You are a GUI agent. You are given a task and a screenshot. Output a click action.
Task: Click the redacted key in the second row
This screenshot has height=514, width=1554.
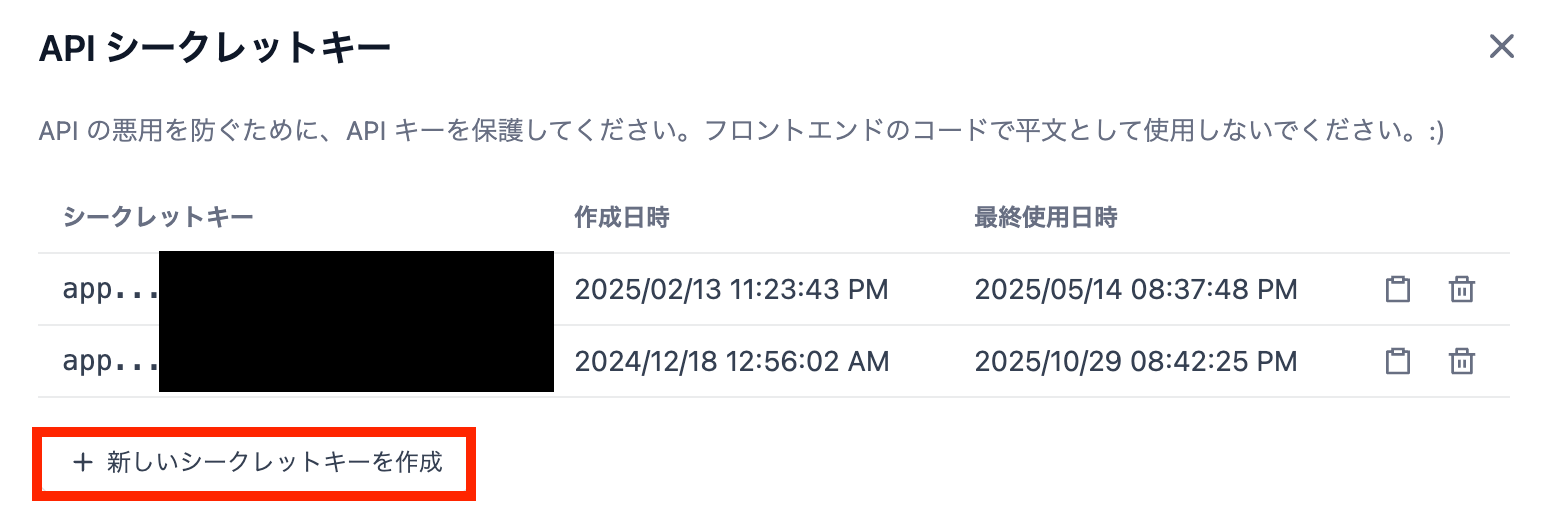(356, 360)
